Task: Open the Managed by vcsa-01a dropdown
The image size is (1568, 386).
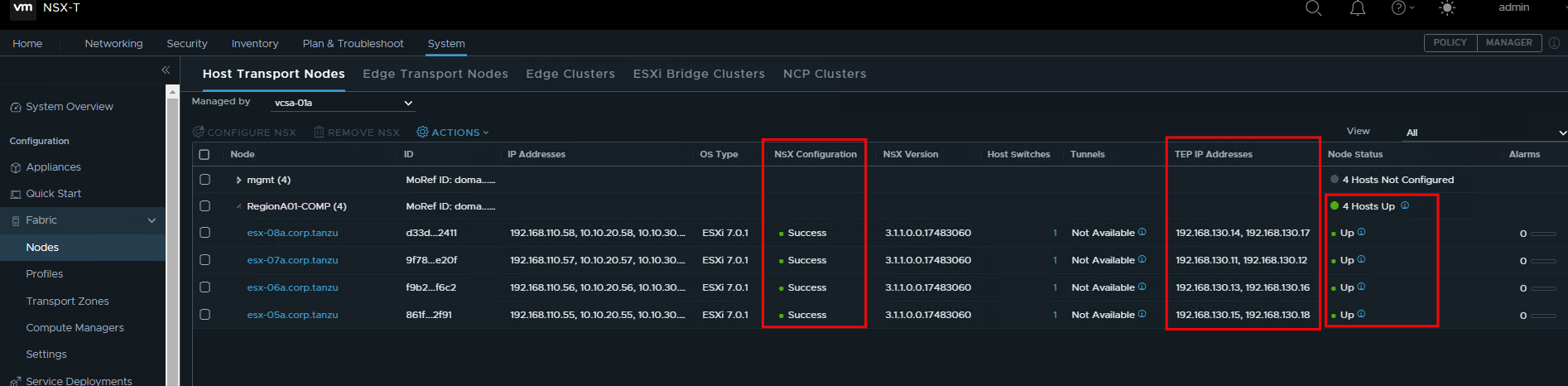Action: click(x=343, y=103)
